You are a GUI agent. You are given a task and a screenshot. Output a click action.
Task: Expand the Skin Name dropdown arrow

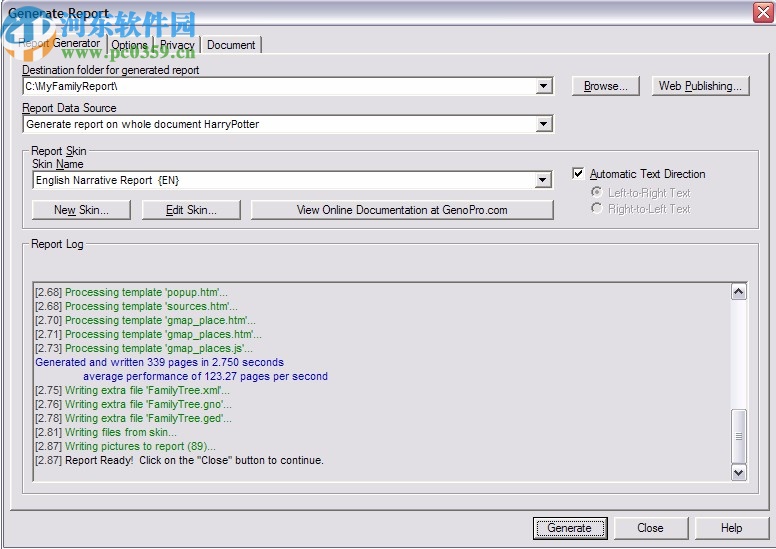coord(543,180)
